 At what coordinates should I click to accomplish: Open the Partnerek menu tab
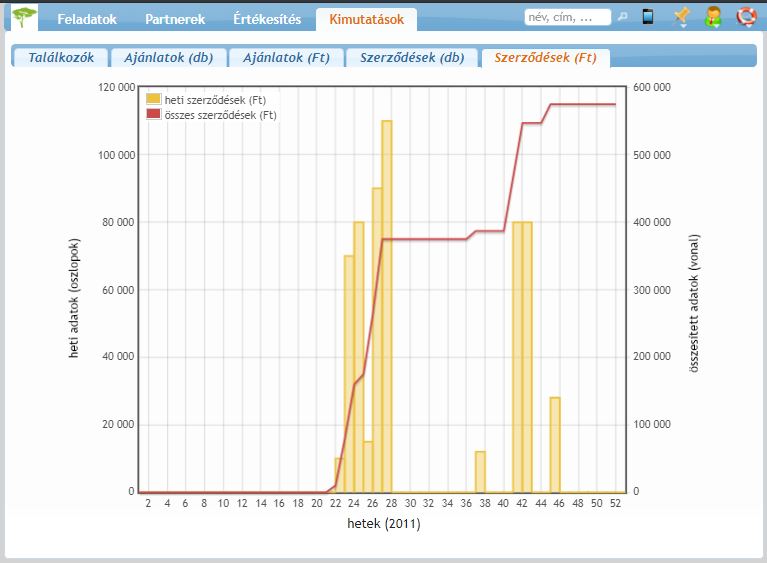click(175, 19)
